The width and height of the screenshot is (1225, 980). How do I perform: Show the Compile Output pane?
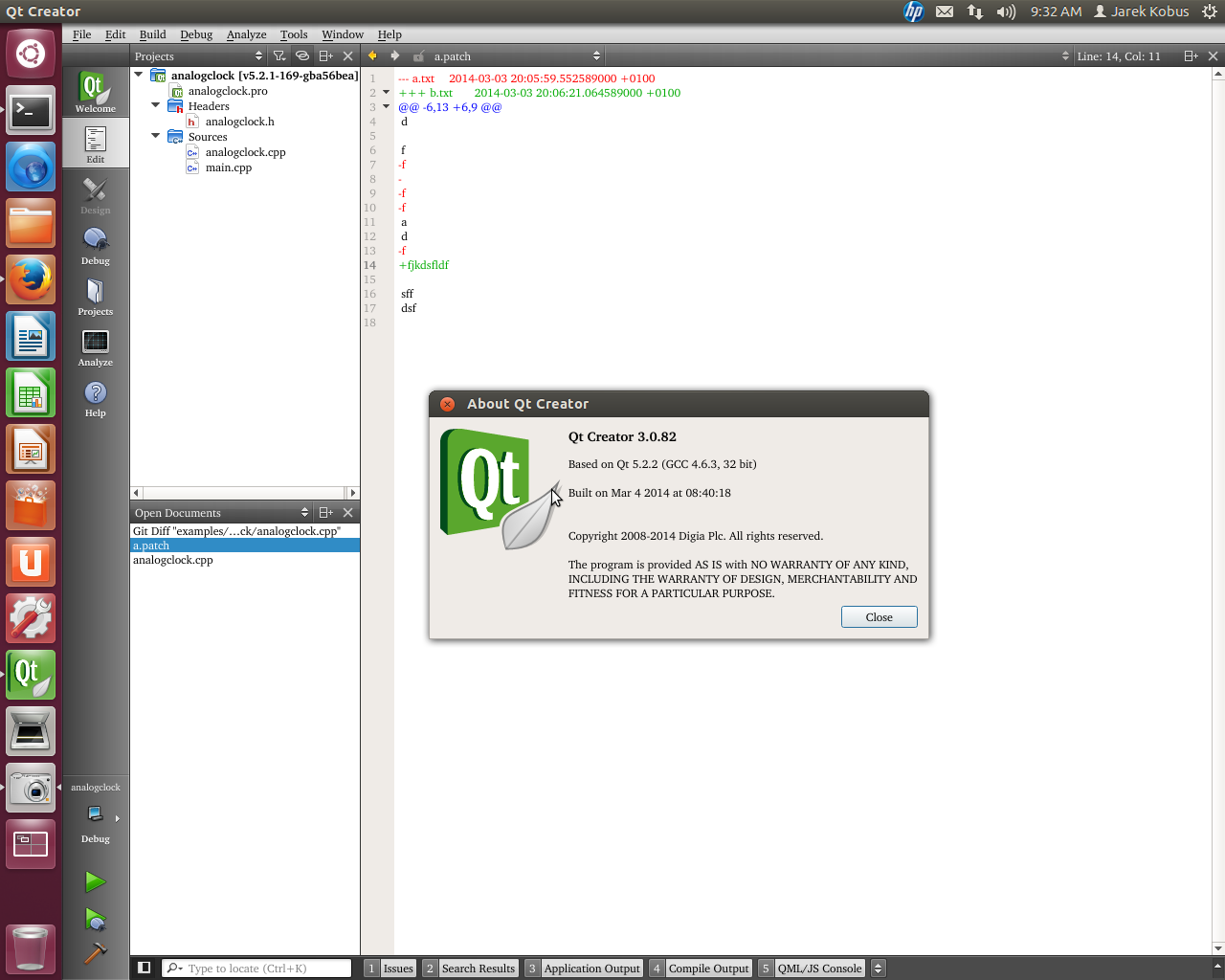[x=701, y=968]
